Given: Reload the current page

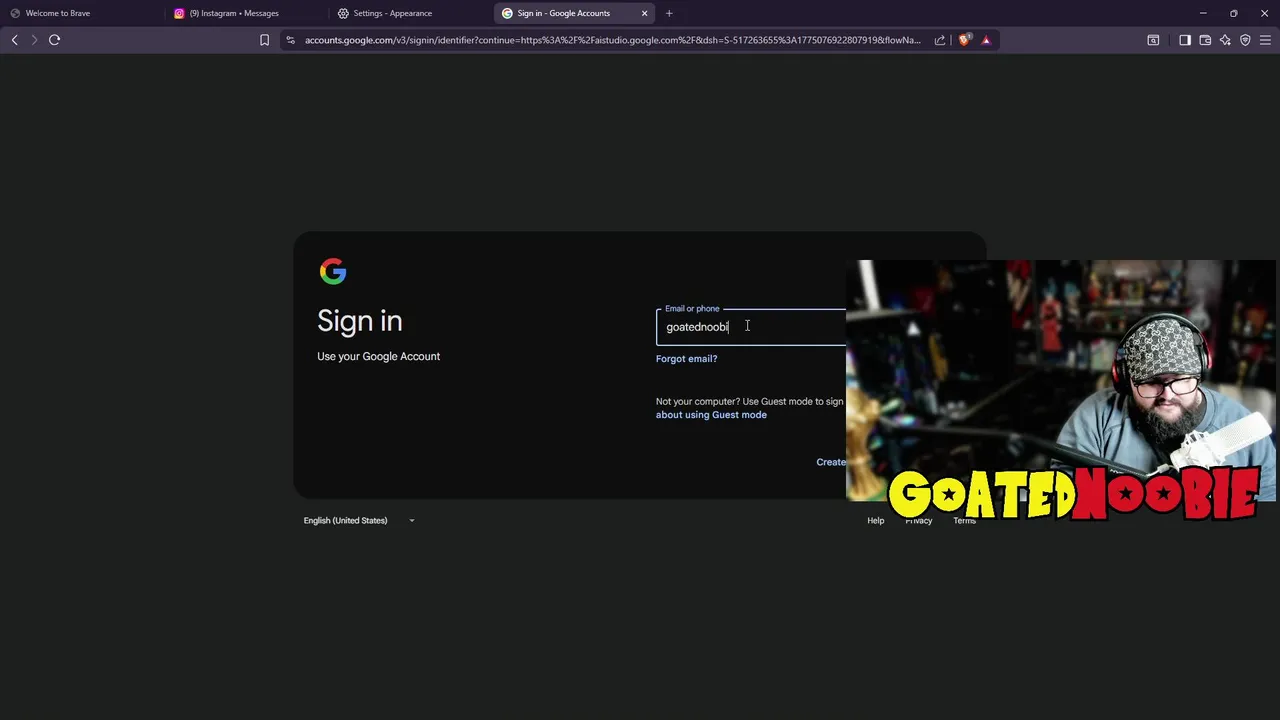Looking at the screenshot, I should click(55, 40).
